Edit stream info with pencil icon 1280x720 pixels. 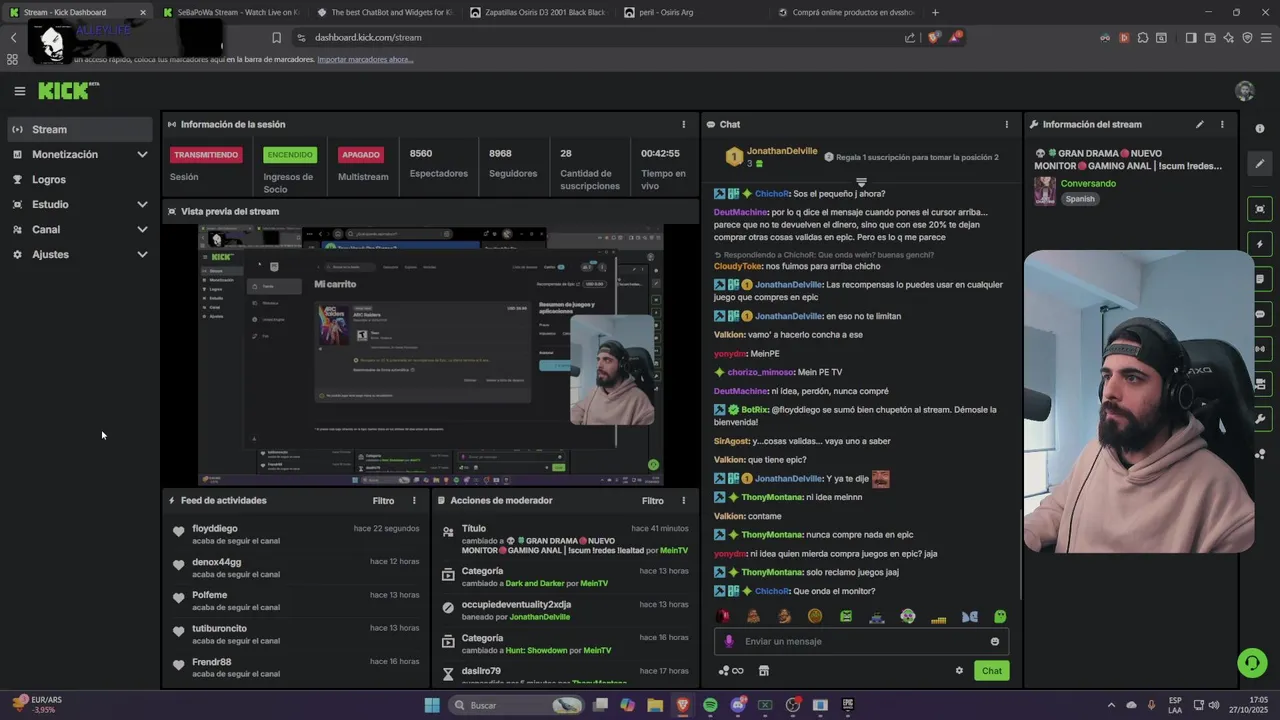1199,125
